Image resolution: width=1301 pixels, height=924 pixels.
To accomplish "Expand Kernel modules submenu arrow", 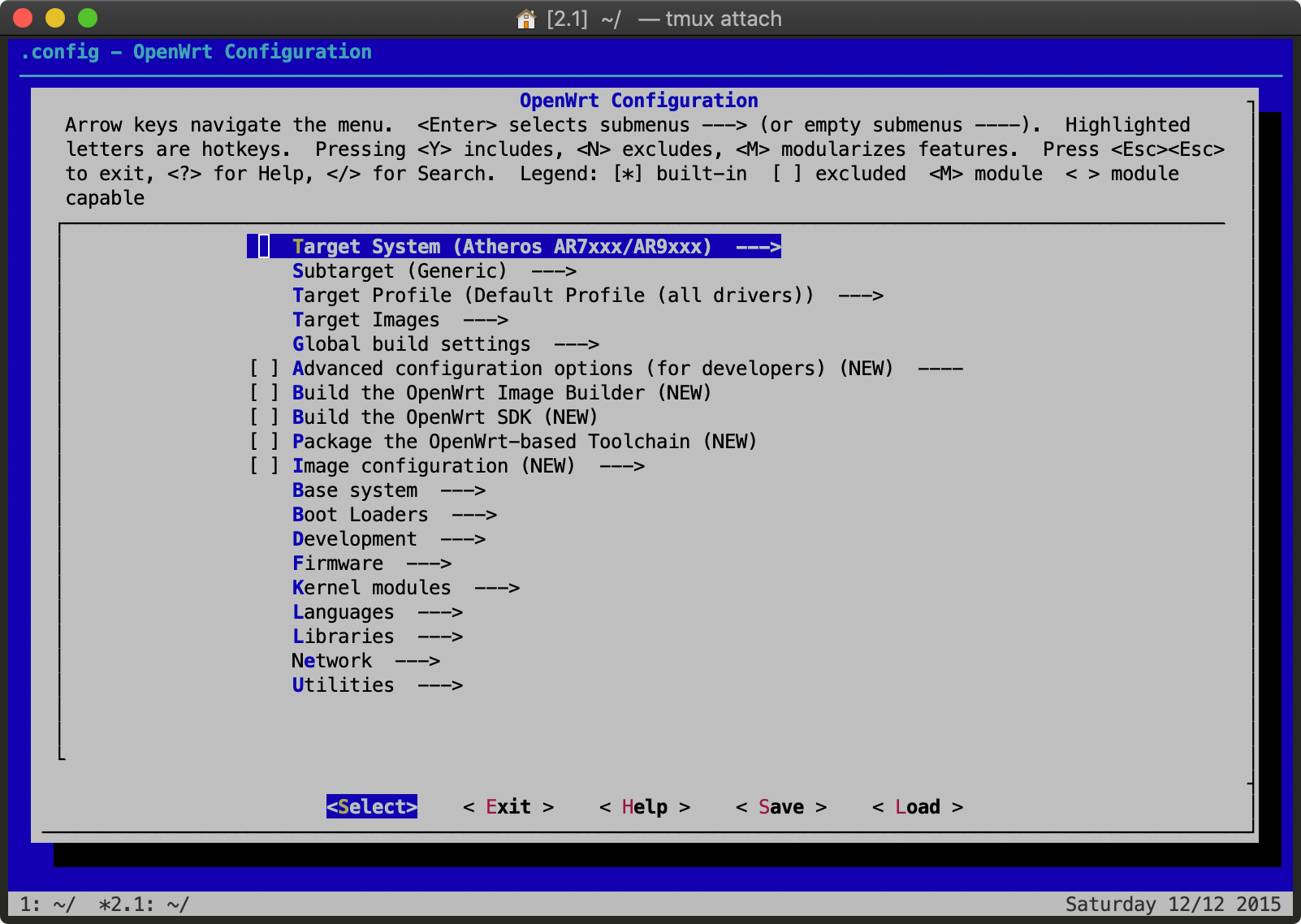I will [497, 588].
